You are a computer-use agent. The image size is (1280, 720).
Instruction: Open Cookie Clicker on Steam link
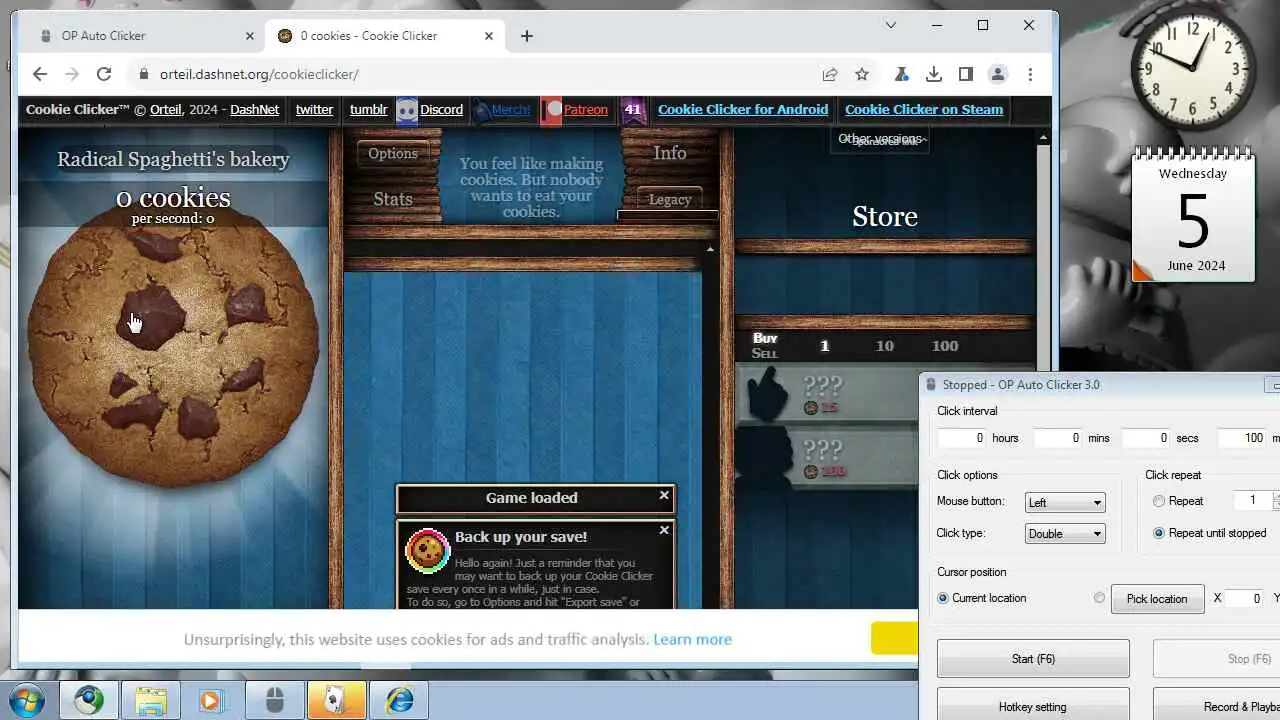(924, 110)
